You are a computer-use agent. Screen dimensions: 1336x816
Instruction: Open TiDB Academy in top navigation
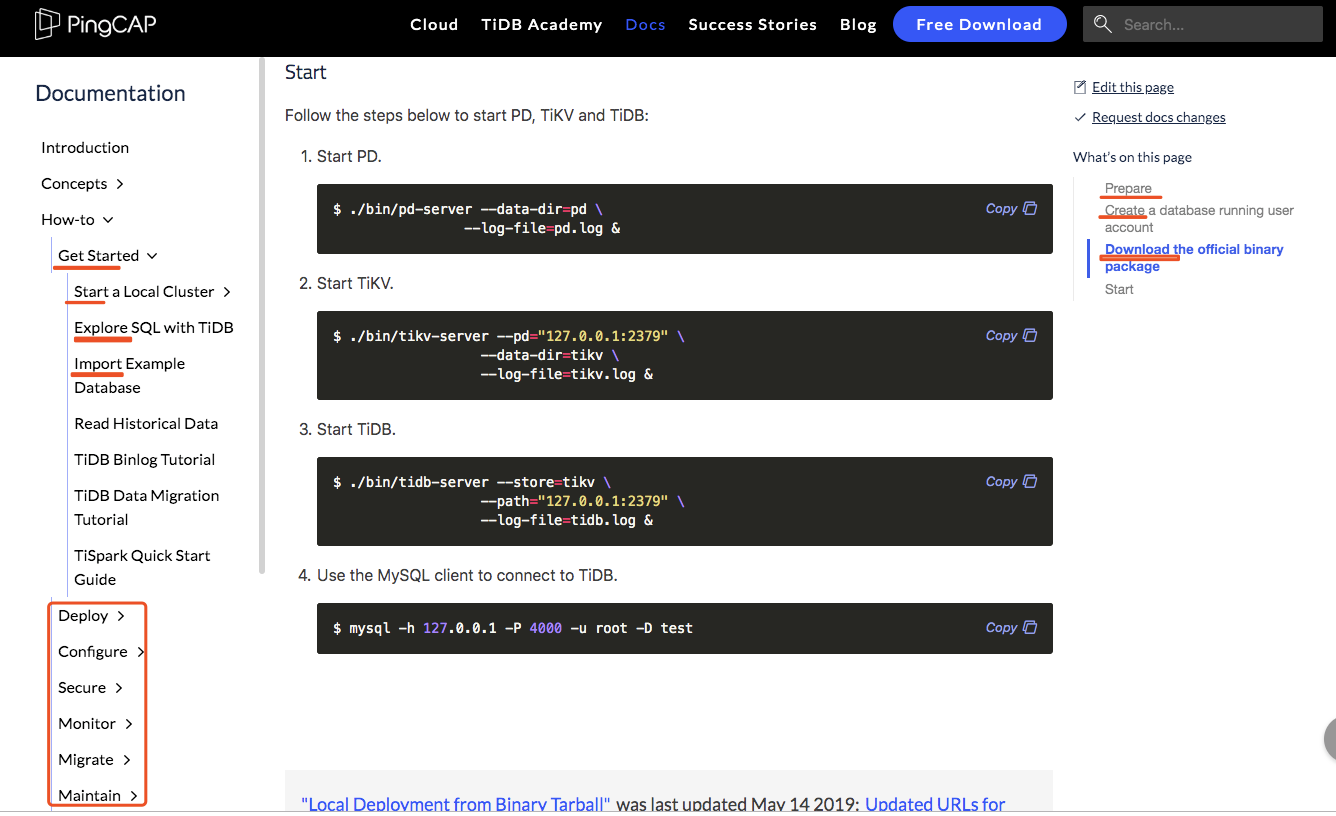click(x=542, y=24)
